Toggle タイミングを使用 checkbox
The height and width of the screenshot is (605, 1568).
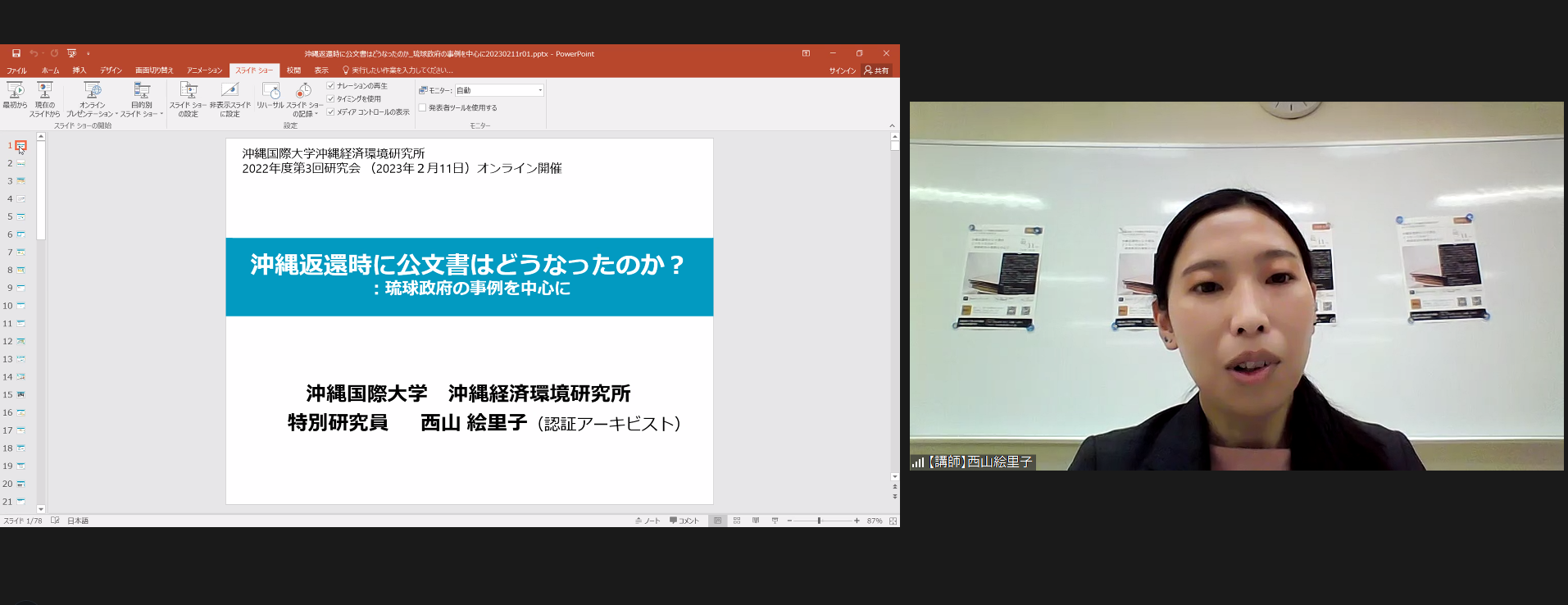pyautogui.click(x=330, y=98)
